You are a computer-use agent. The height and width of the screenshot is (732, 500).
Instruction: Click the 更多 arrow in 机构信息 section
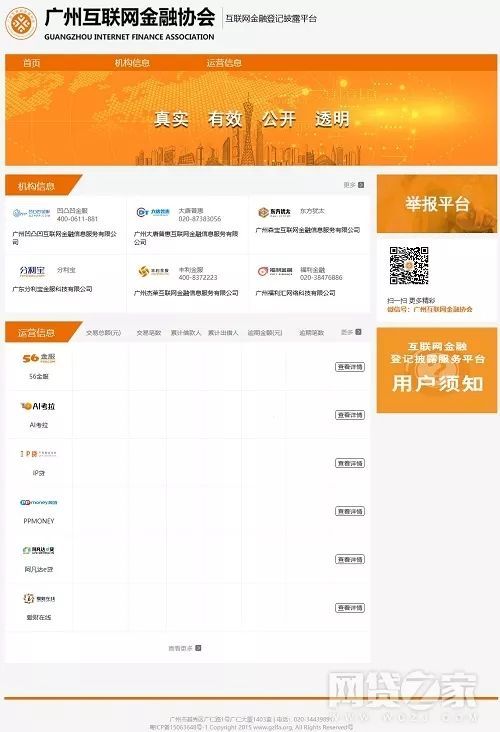pos(361,185)
